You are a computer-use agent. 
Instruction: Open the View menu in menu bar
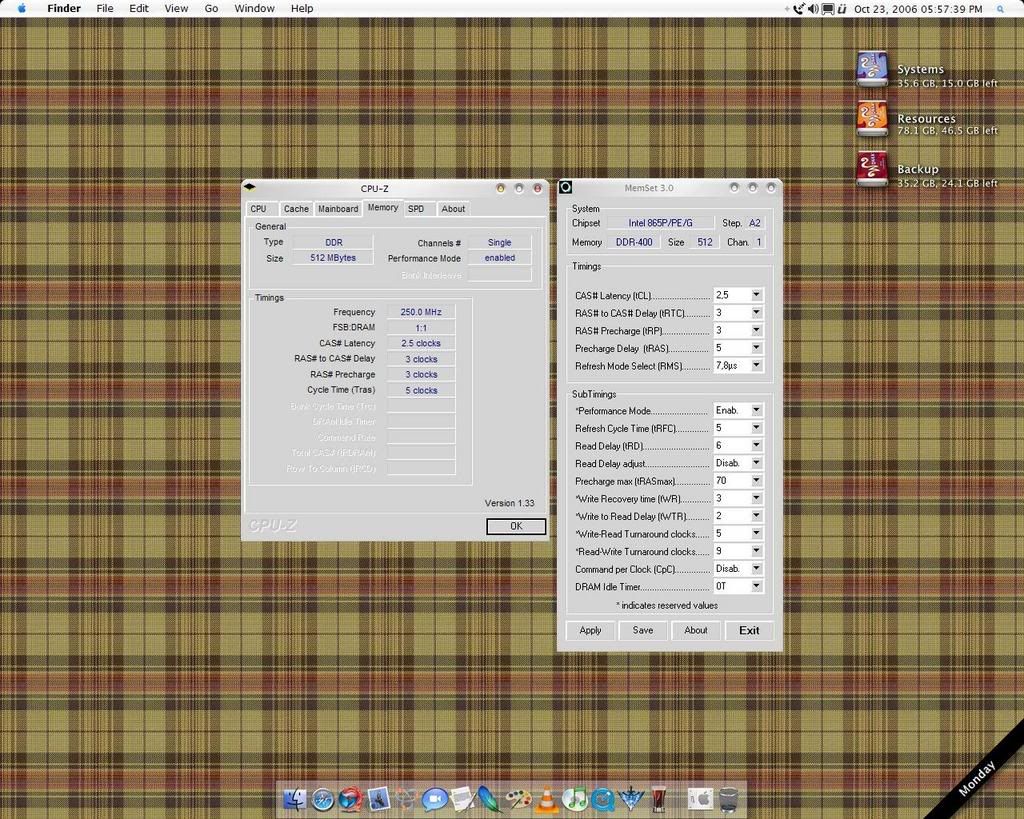tap(176, 8)
